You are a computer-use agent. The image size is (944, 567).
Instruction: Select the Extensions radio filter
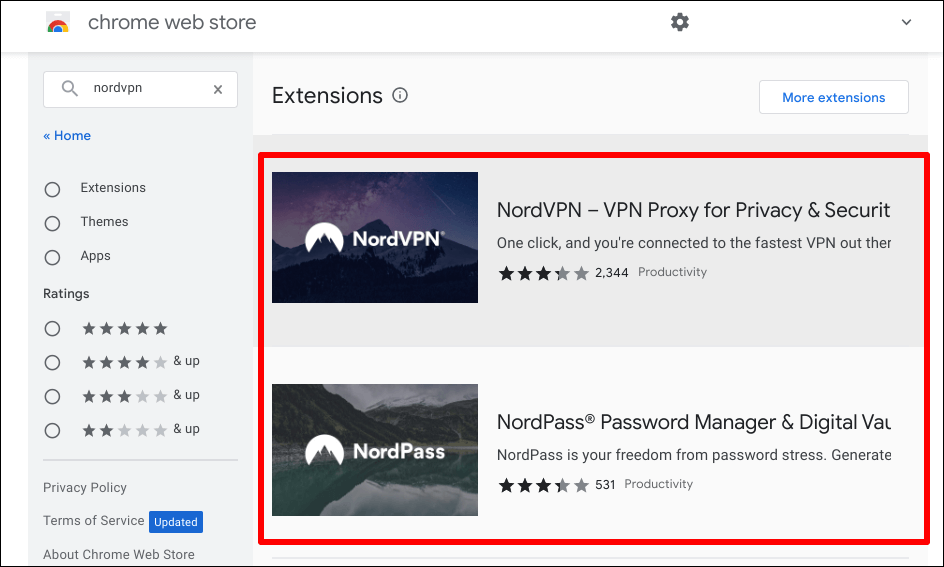point(52,190)
